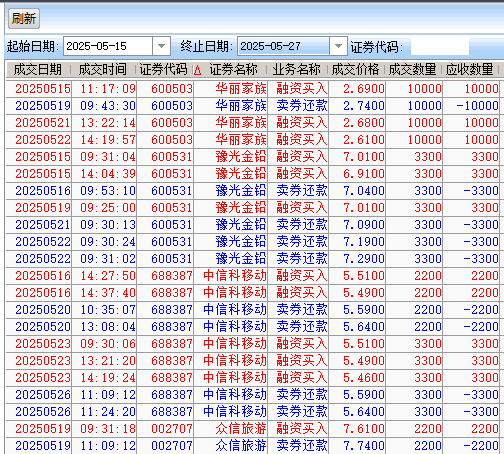Select the 中信科移动 row at 11:24:20
The image size is (504, 454).
[x=252, y=412]
